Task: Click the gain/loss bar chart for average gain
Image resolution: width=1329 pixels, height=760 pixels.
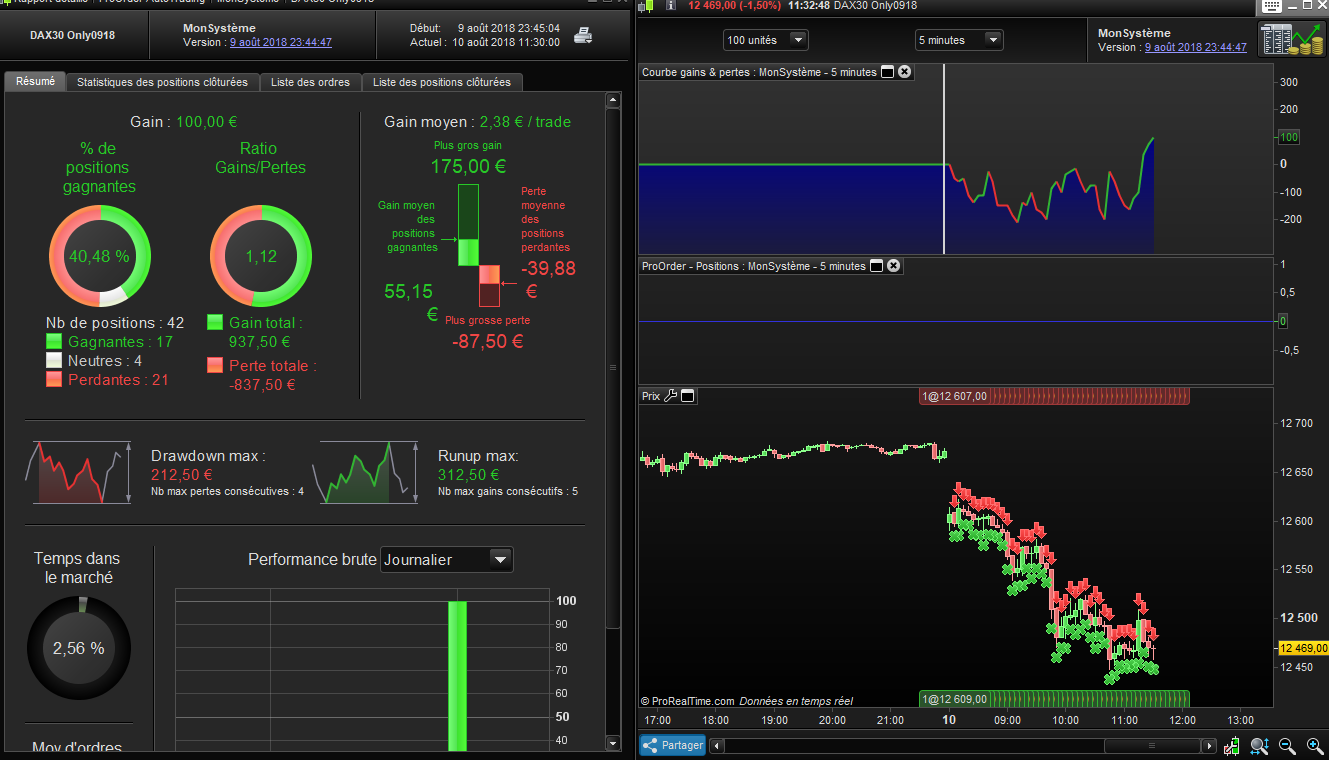Action: pos(478,245)
